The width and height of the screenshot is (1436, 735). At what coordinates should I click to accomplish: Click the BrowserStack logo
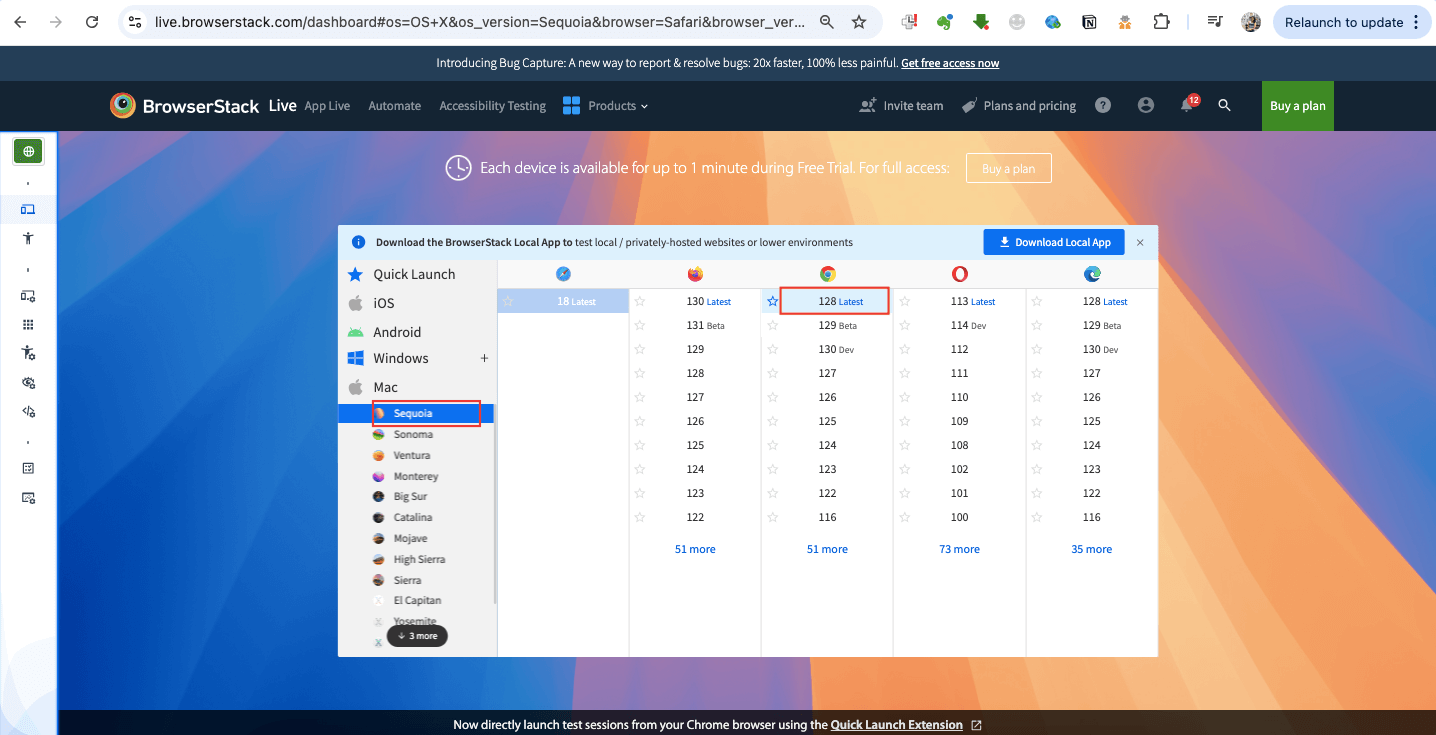click(x=185, y=105)
